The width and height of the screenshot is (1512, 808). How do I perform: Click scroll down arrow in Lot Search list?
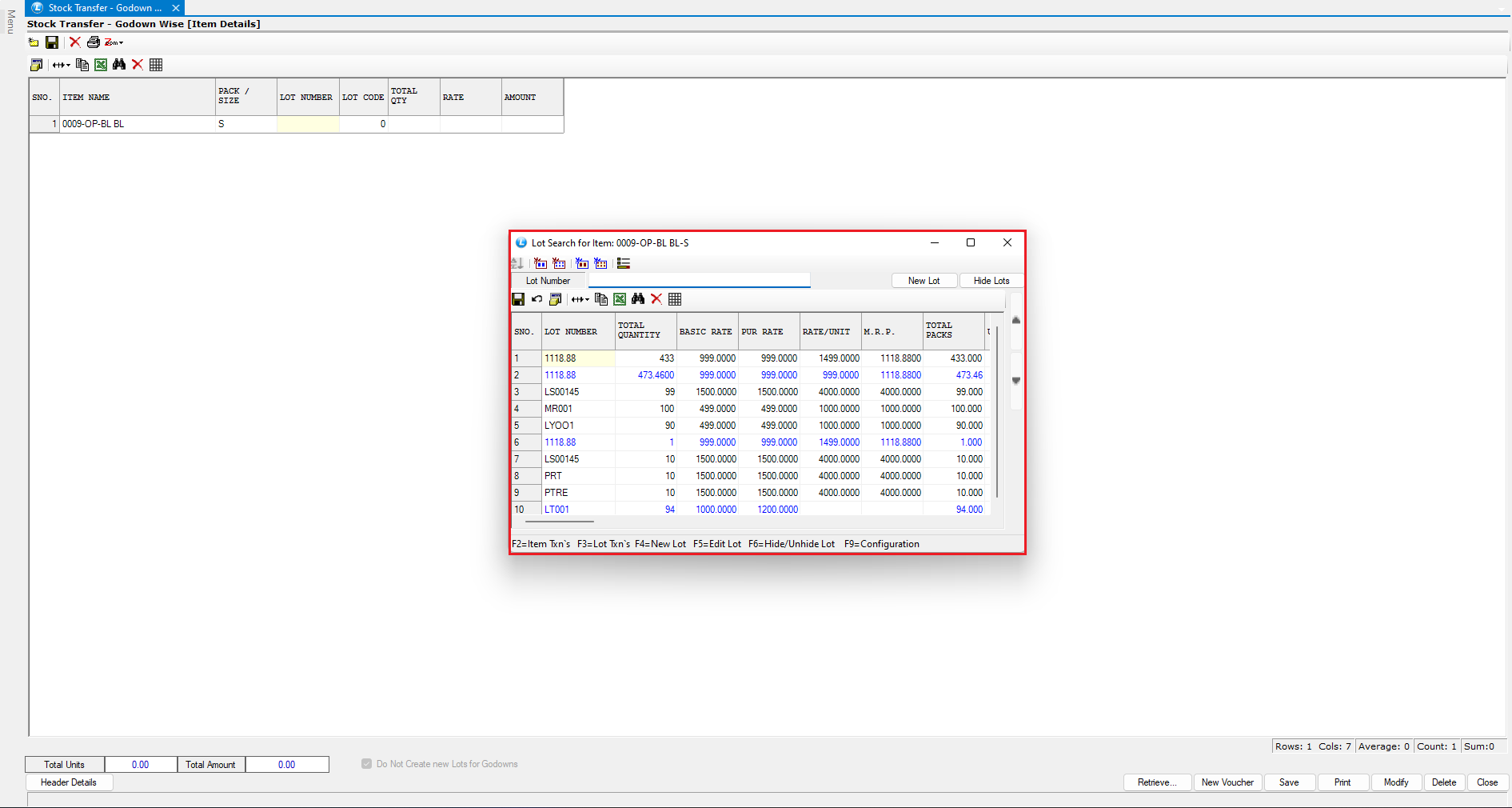point(1016,381)
